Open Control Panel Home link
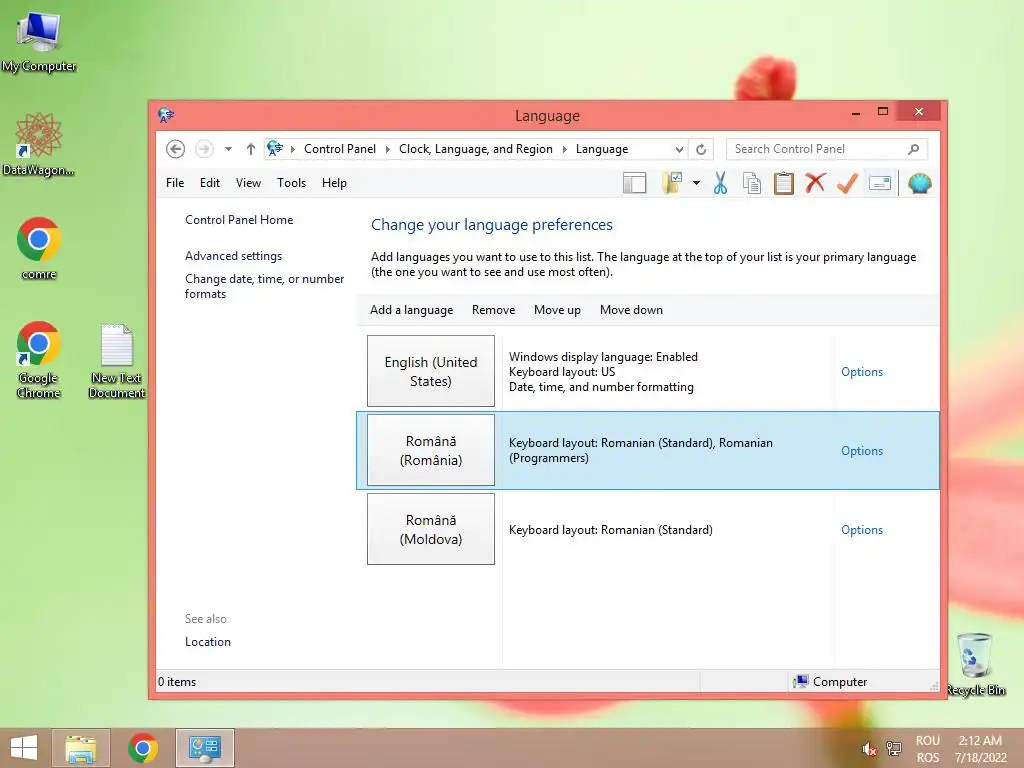The image size is (1024, 768). coord(239,220)
